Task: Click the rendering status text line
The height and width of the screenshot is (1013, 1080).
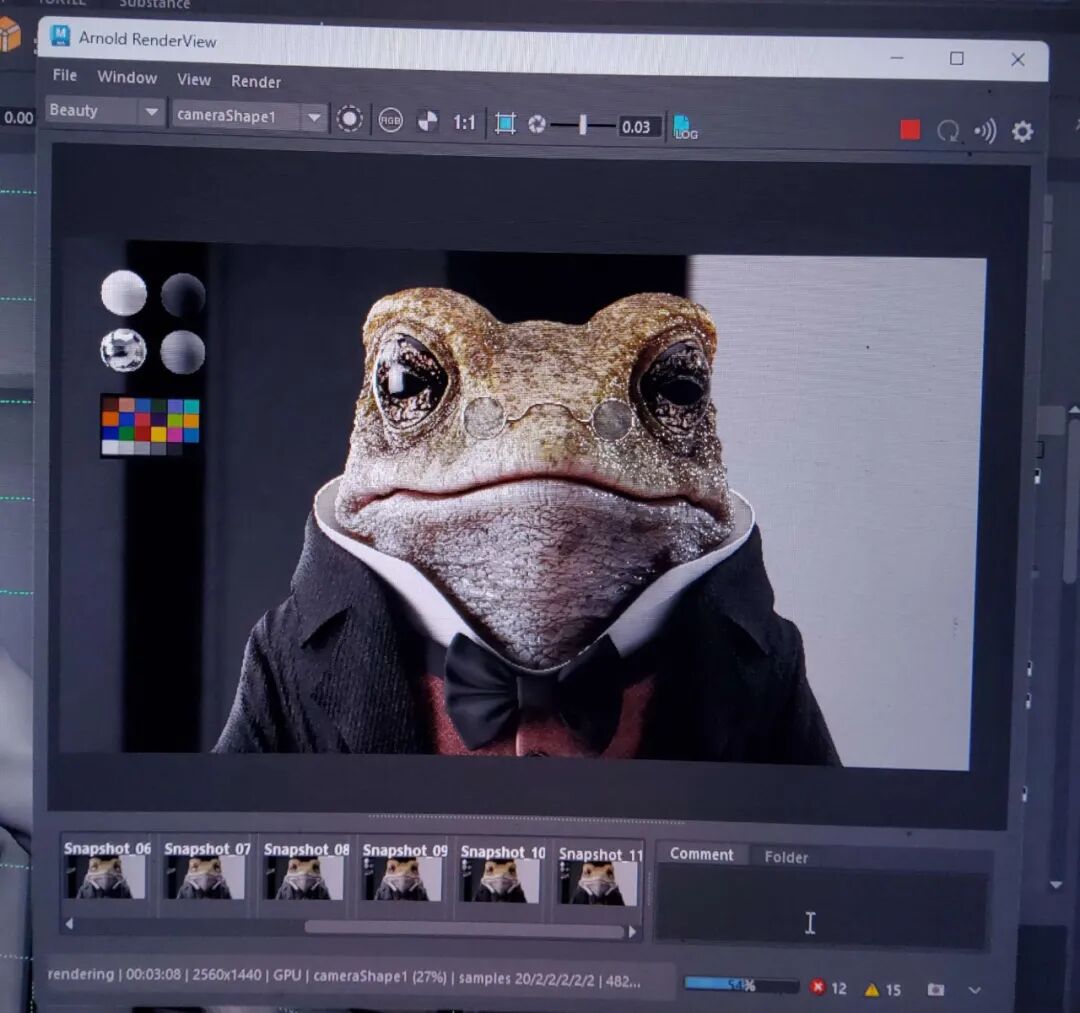Action: (344, 977)
